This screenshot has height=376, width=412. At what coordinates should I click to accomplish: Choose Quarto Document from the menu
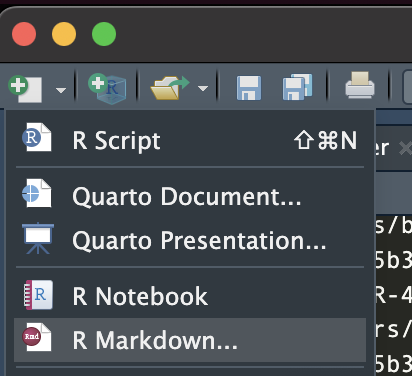tap(190, 196)
